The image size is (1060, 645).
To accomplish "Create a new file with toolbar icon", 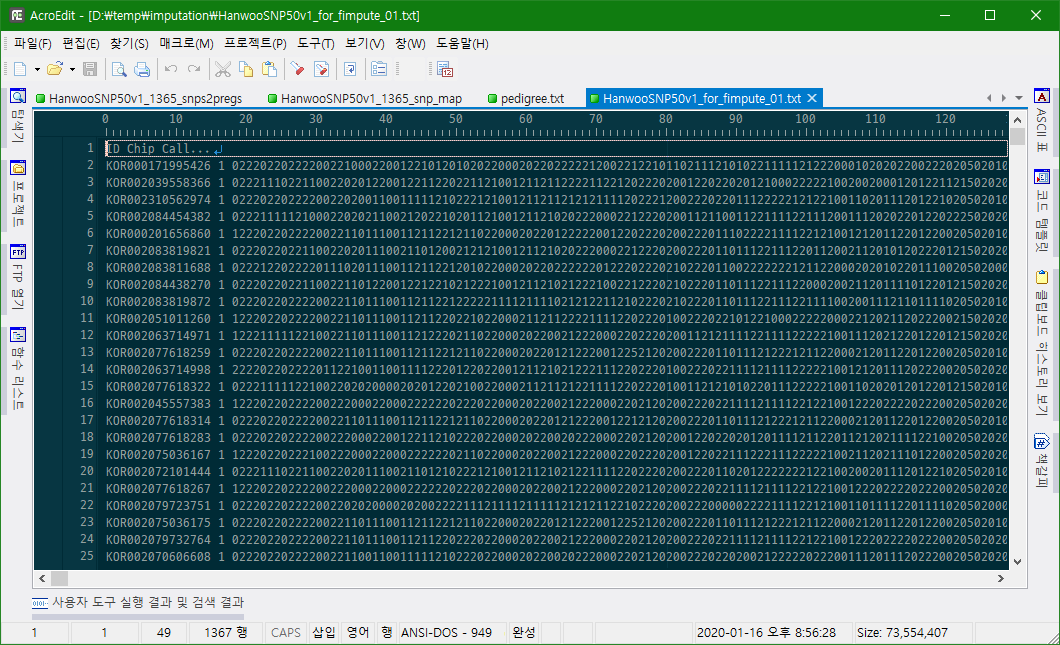I will [20, 69].
